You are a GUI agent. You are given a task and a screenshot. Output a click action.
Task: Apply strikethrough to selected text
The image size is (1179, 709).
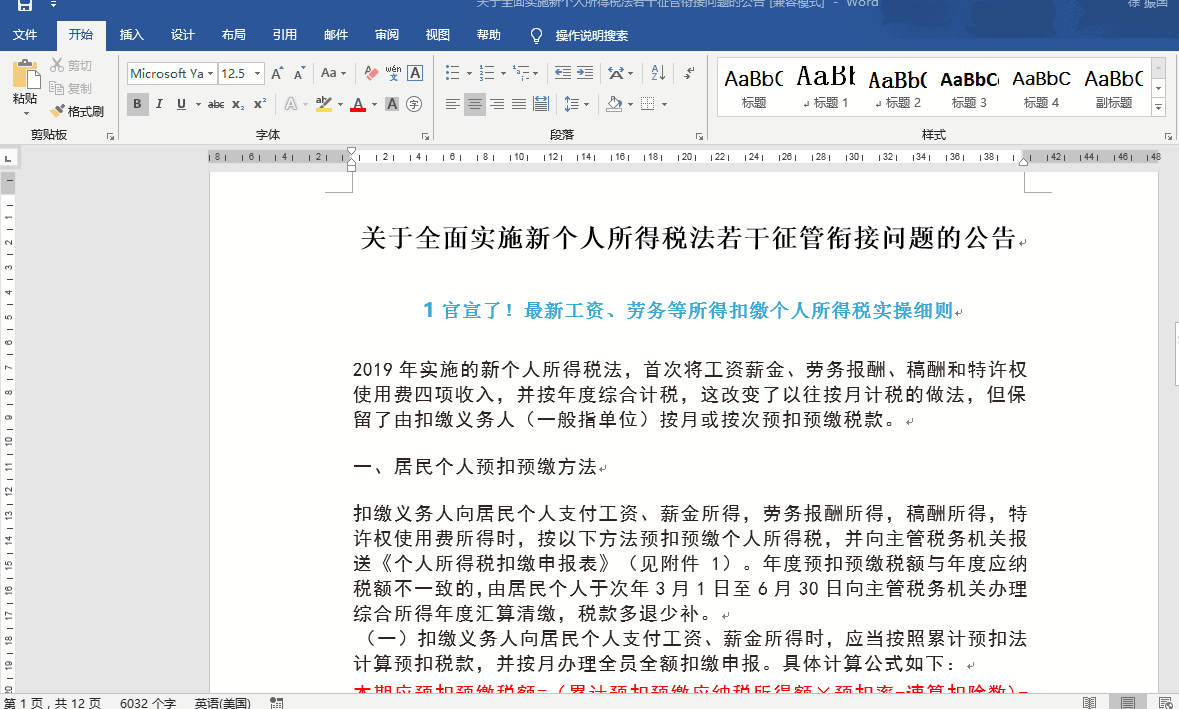(215, 103)
